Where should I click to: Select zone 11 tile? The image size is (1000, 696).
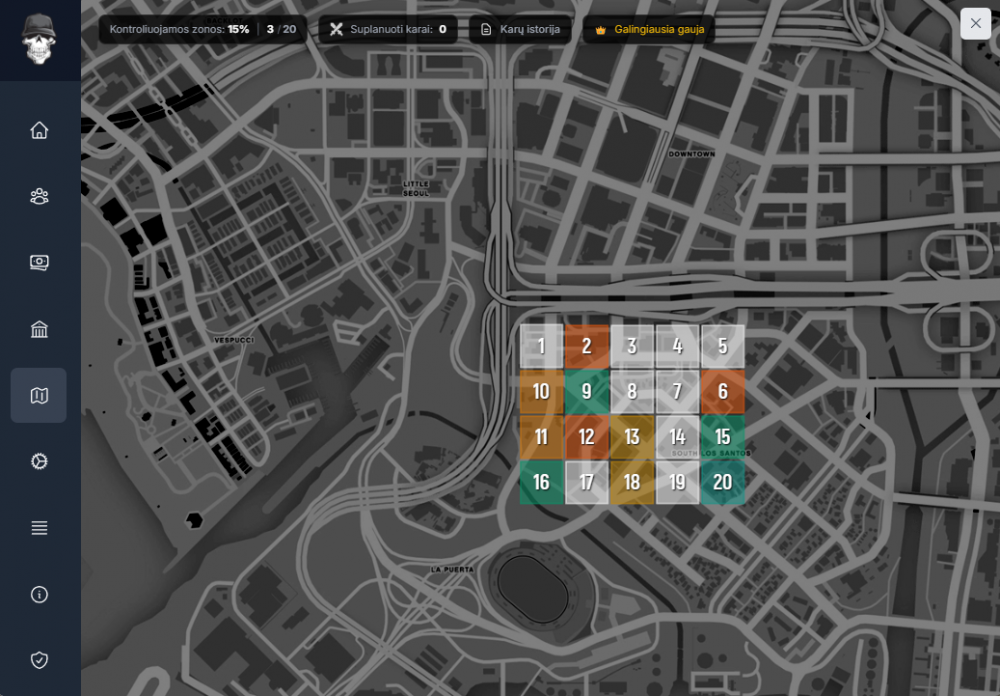[x=541, y=436]
